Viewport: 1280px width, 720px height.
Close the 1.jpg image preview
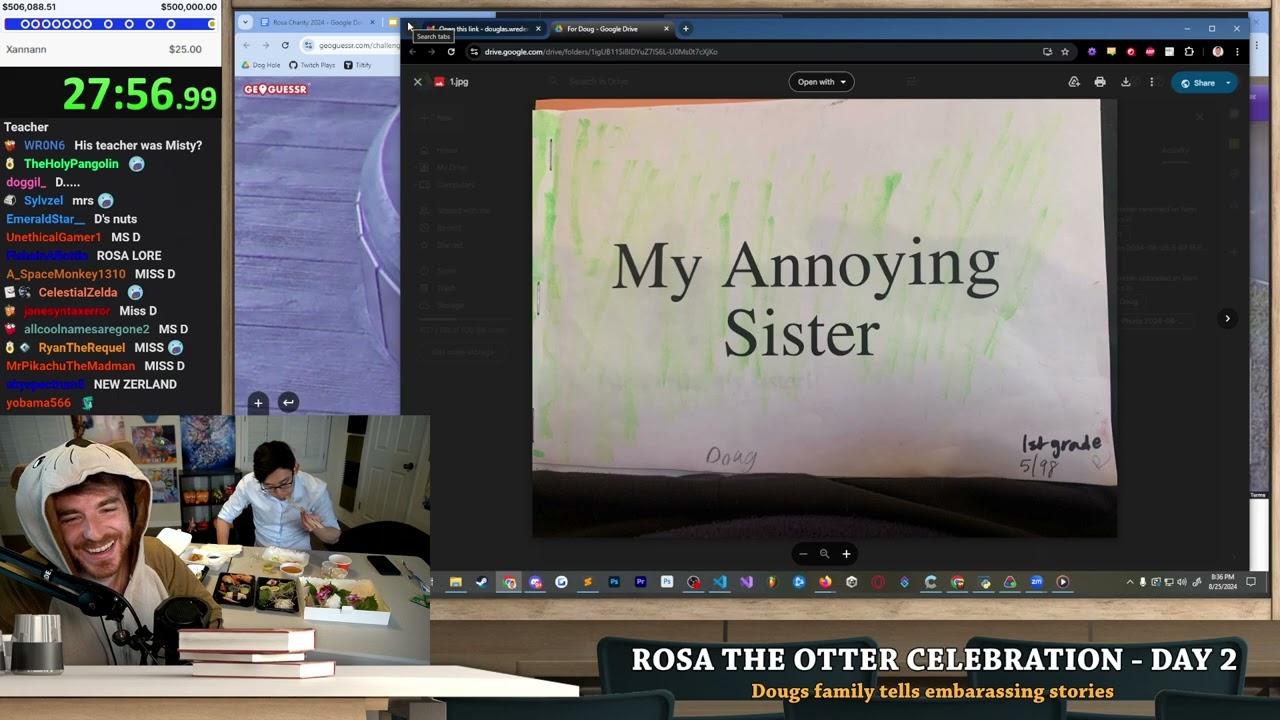pyautogui.click(x=417, y=82)
